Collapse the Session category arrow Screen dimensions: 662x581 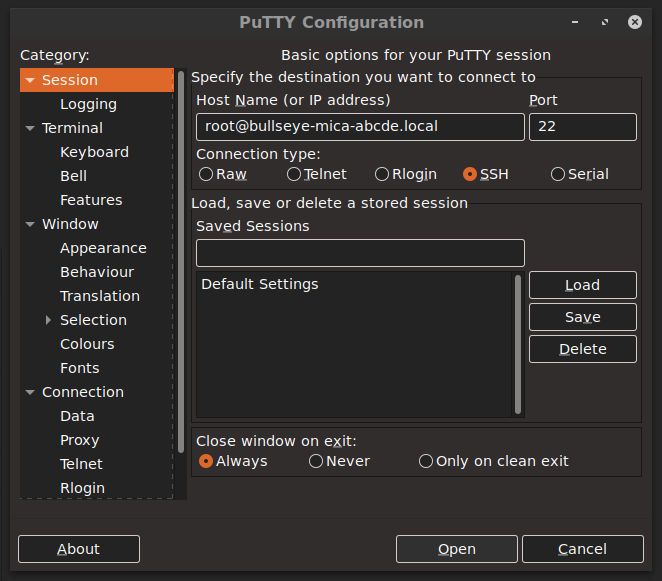(30, 80)
